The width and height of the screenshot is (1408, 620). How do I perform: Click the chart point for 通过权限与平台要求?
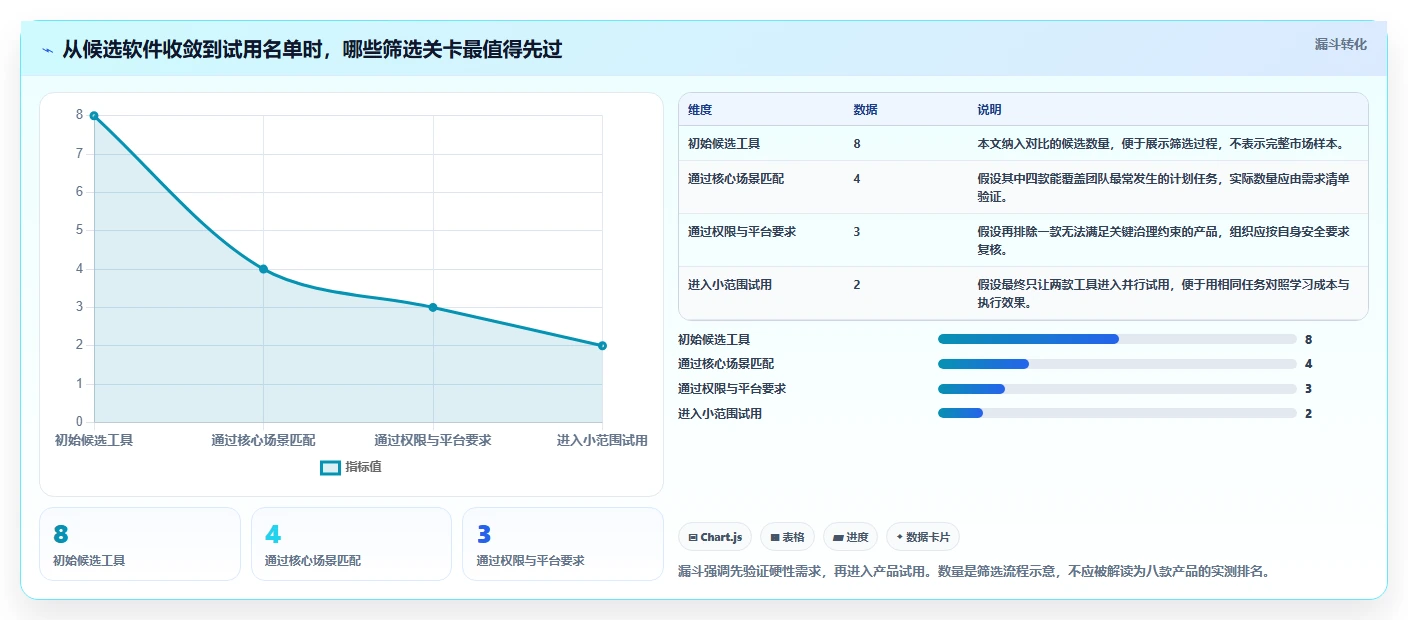coord(433,307)
